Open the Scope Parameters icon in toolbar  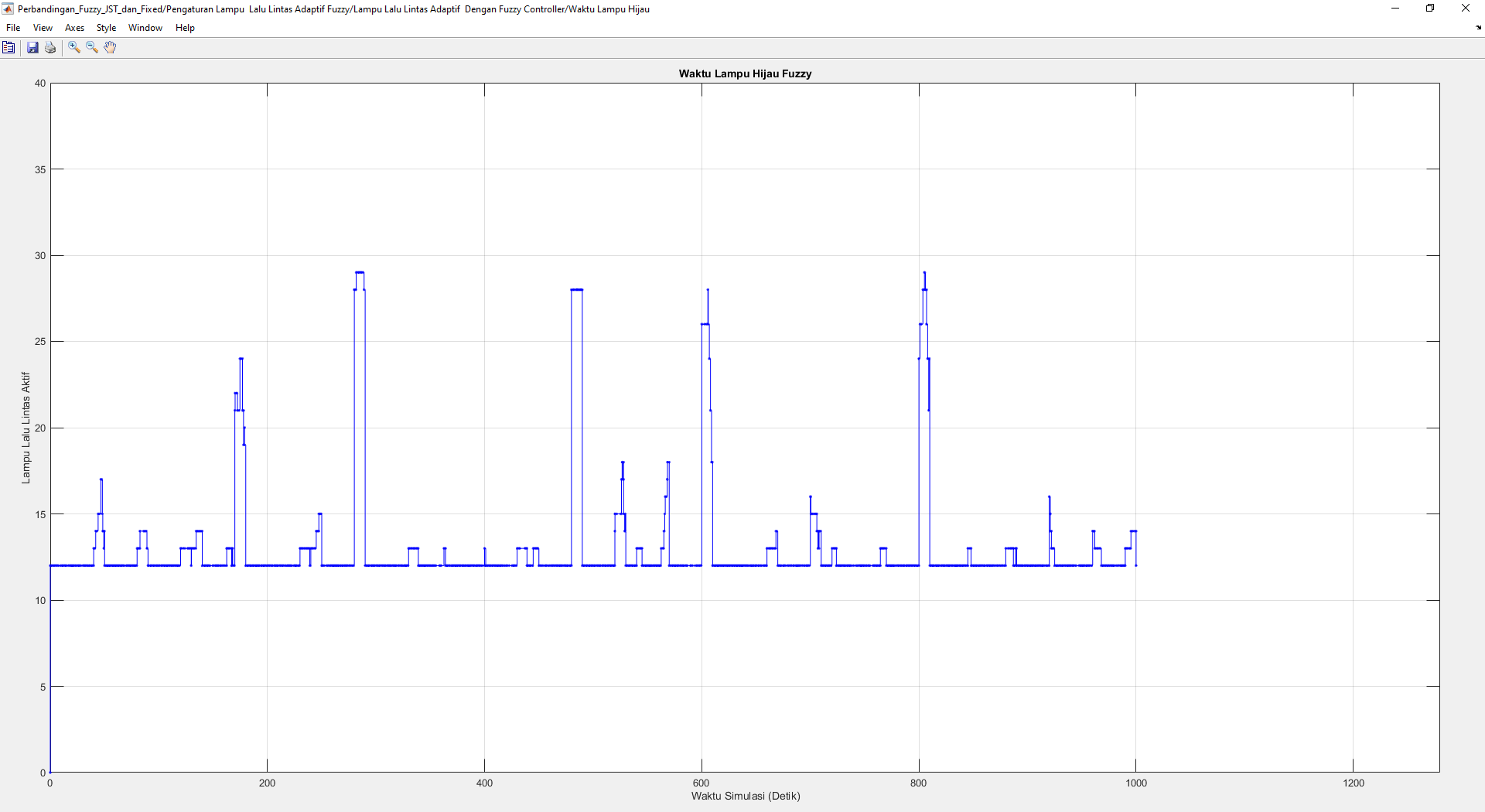9,48
